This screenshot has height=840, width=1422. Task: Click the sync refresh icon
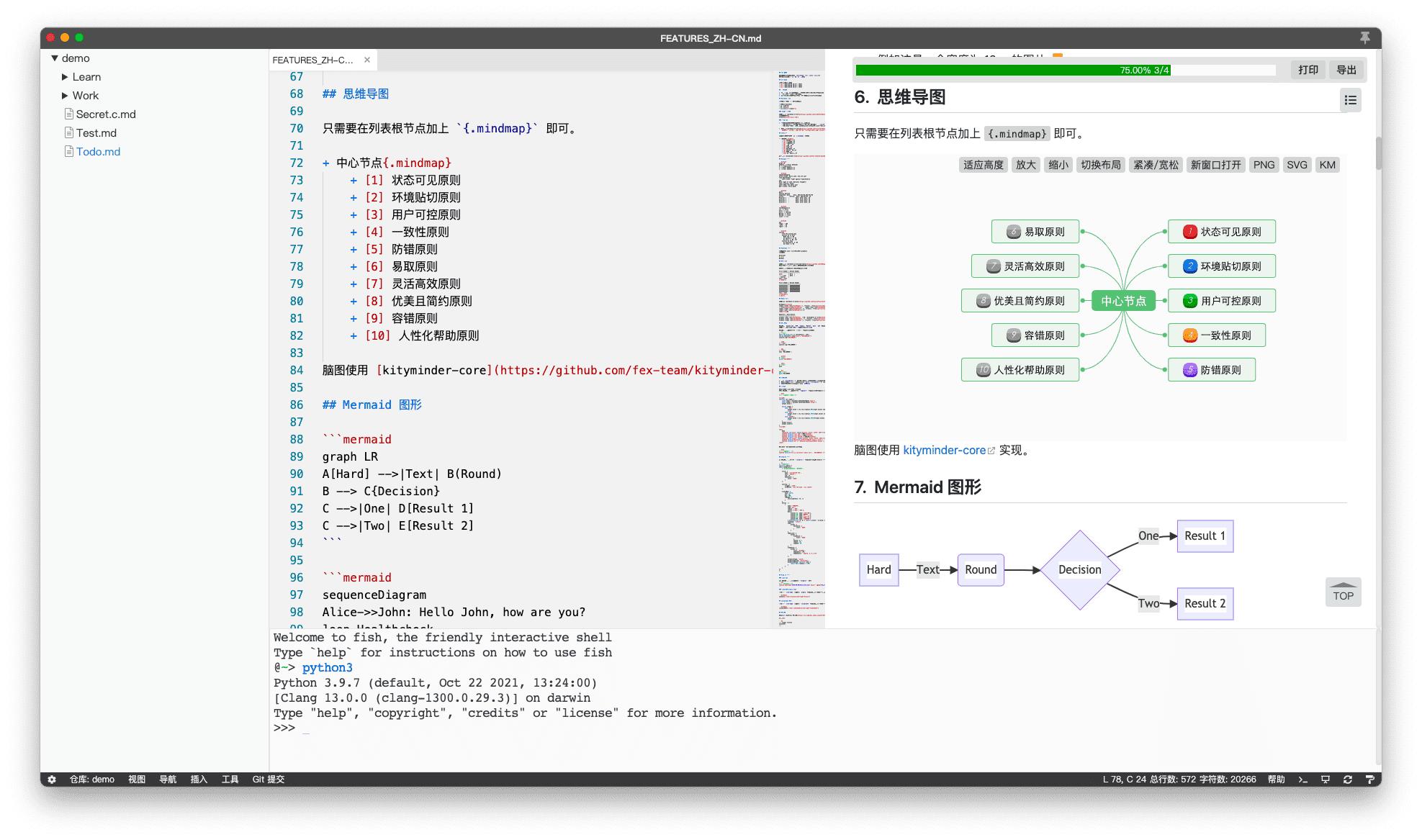pyautogui.click(x=1347, y=780)
